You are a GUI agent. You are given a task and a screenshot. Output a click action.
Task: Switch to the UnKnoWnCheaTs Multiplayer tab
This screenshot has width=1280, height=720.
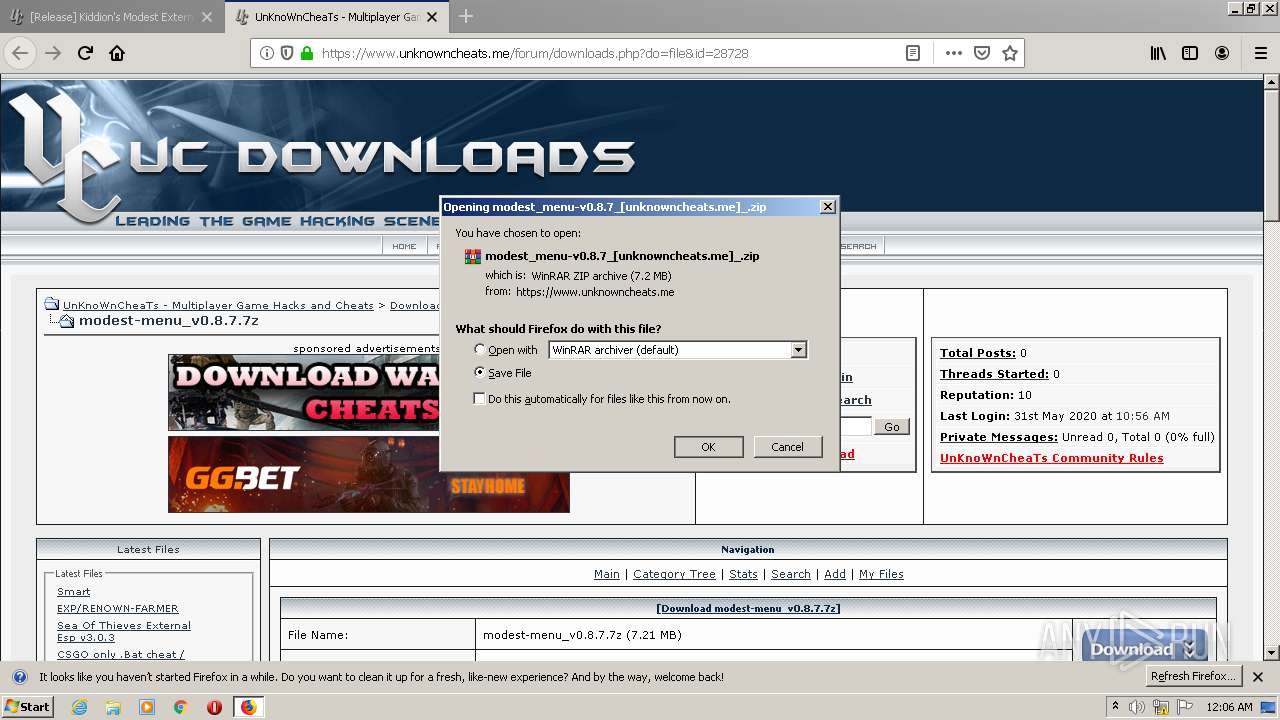(338, 17)
